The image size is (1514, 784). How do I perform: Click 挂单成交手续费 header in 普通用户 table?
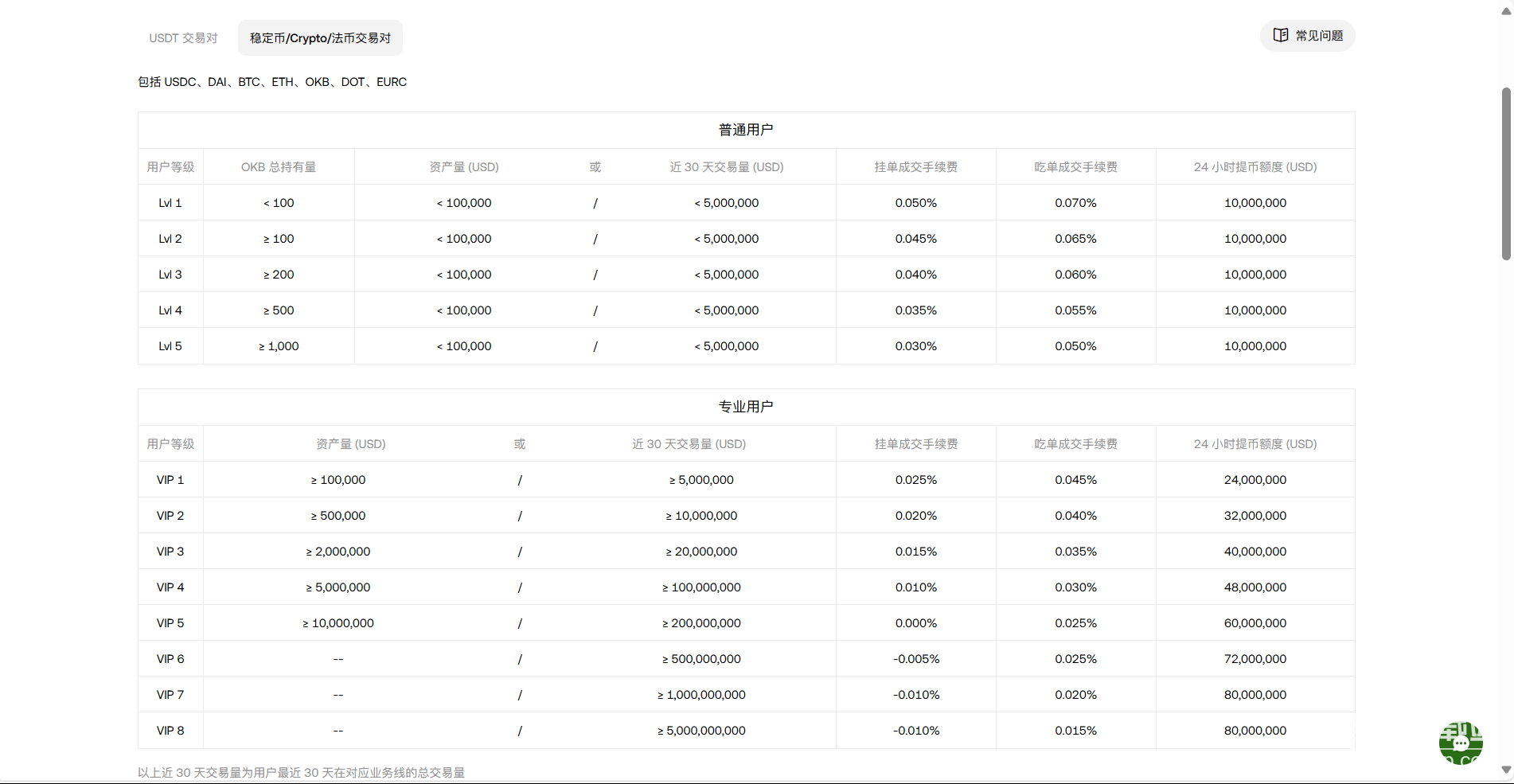pyautogui.click(x=915, y=167)
